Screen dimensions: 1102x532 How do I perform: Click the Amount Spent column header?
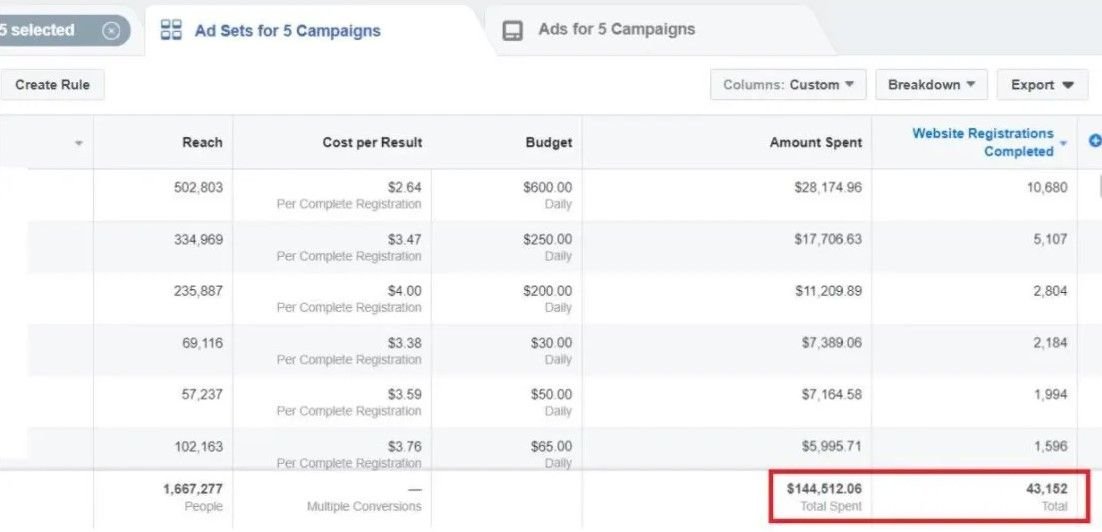pos(815,143)
